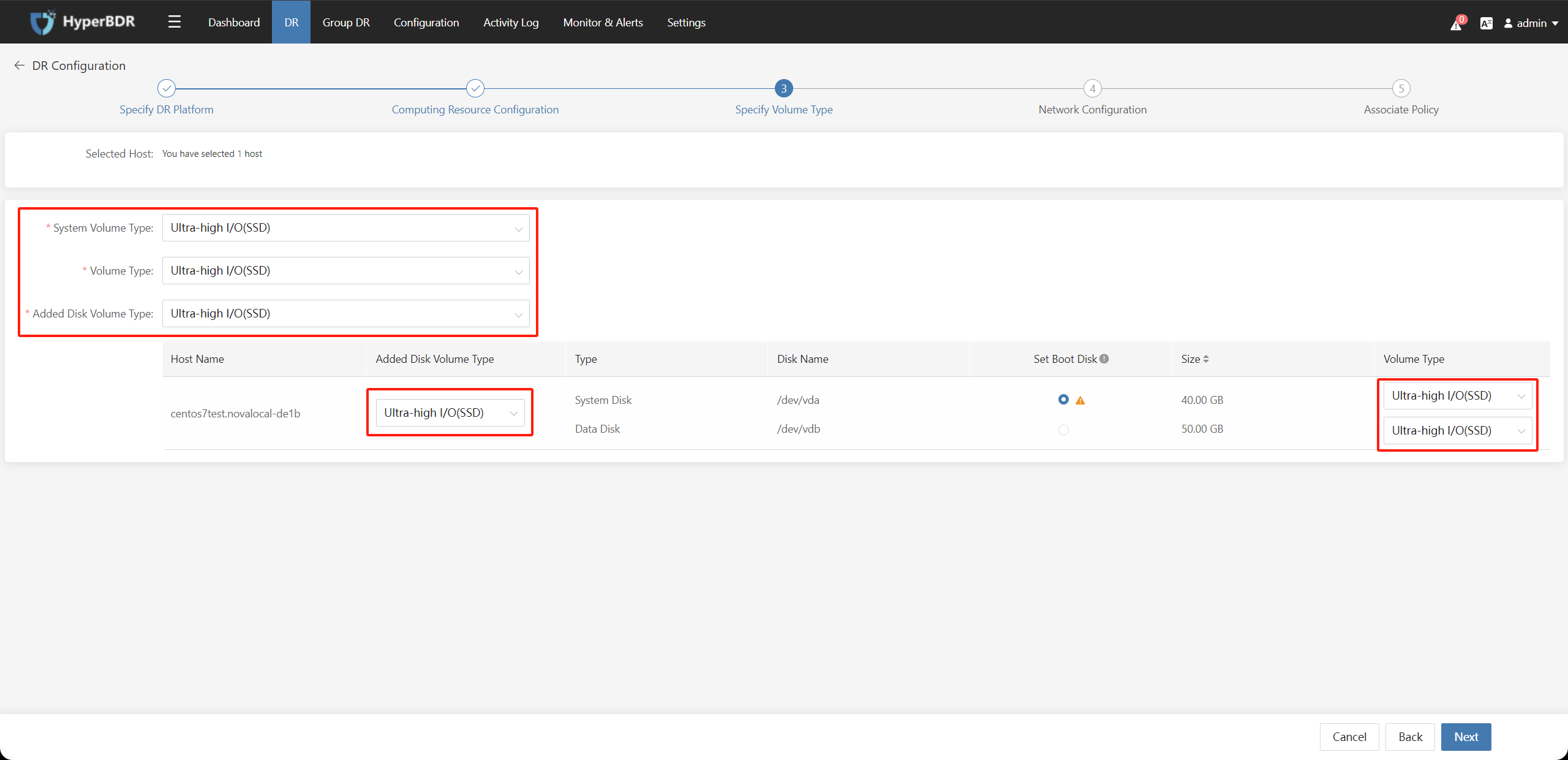Open host row Added Disk Volume Type dropdown

[450, 413]
